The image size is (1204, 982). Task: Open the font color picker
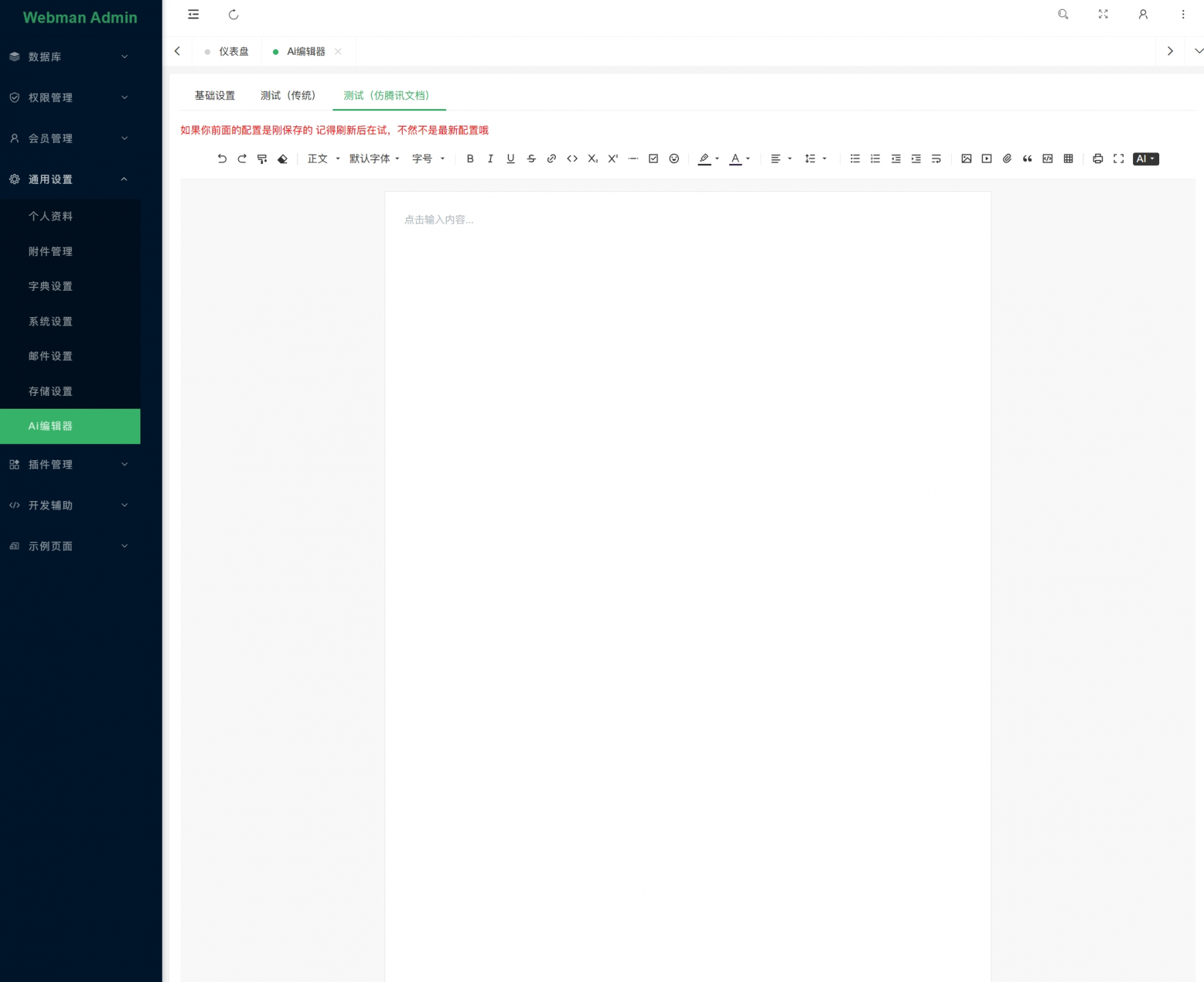click(x=739, y=159)
